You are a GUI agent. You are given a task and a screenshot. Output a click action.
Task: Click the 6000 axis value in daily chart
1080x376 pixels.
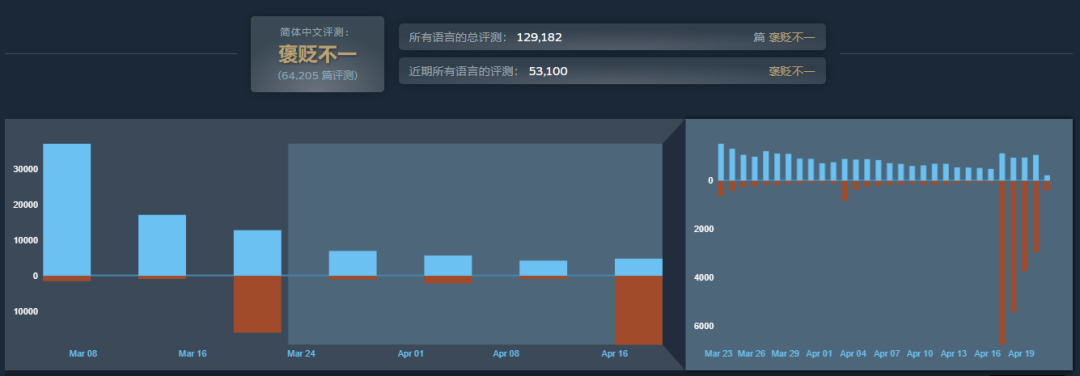704,326
